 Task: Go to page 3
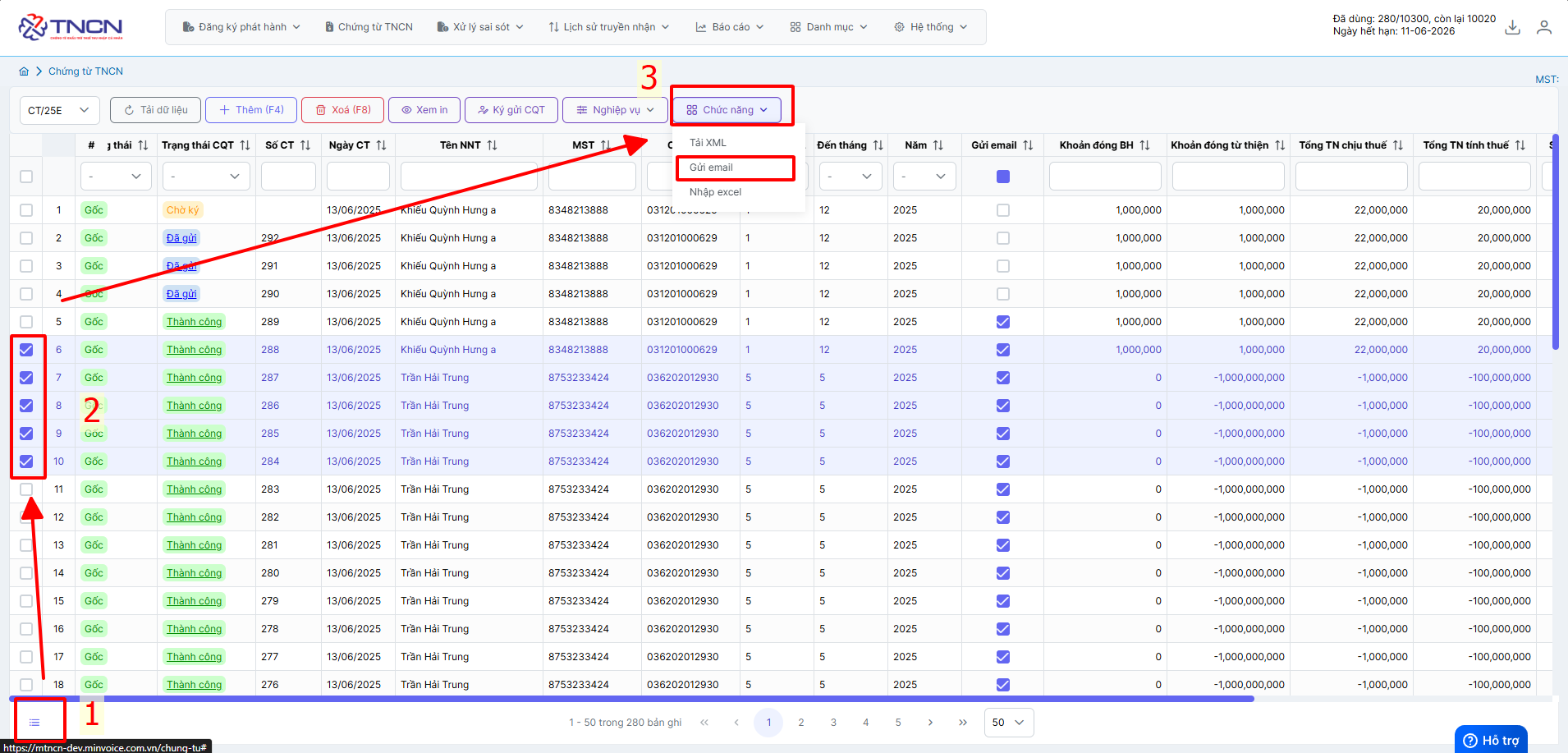click(833, 723)
